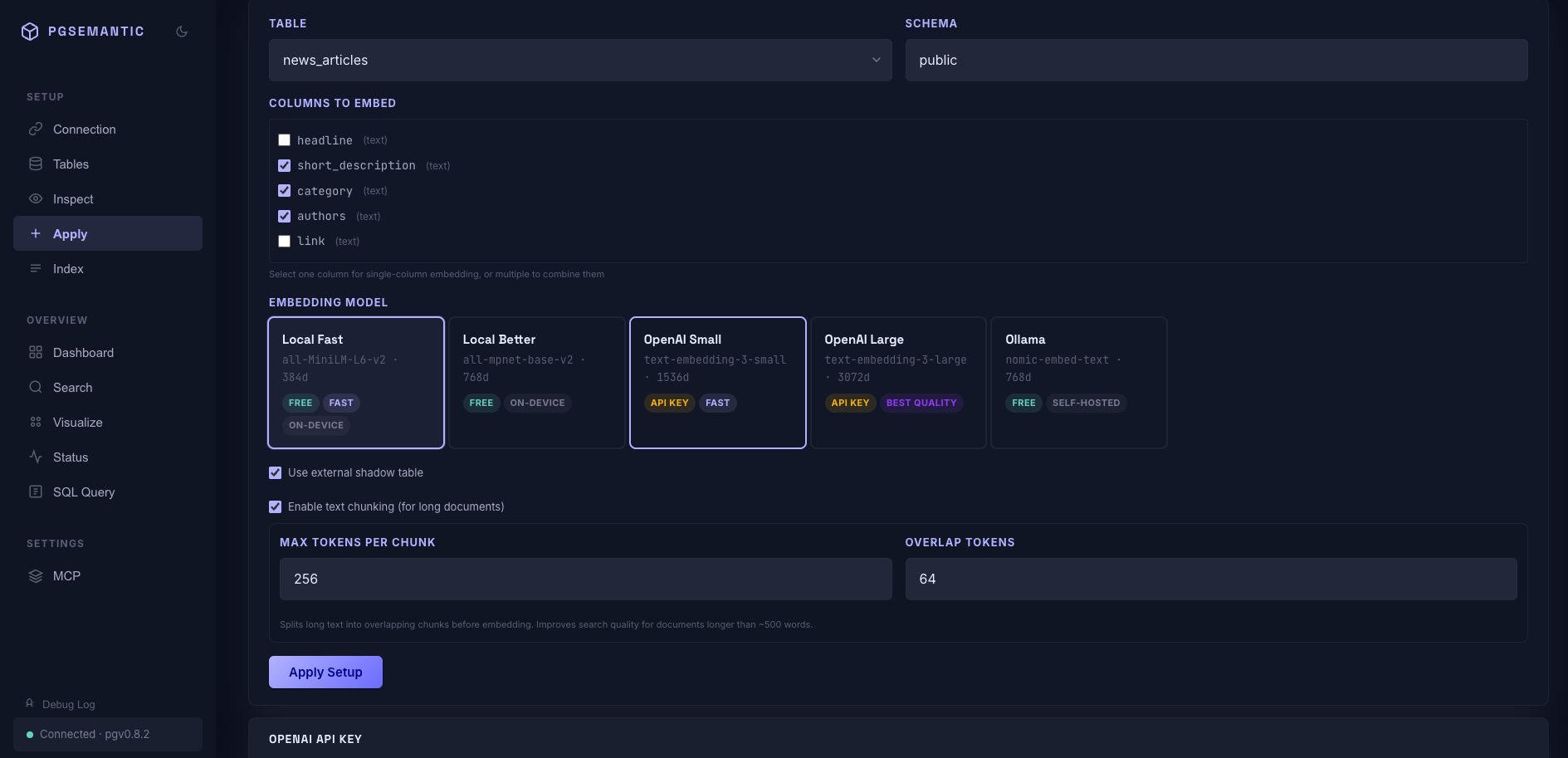Toggle dark mode with the moon icon

pyautogui.click(x=182, y=31)
